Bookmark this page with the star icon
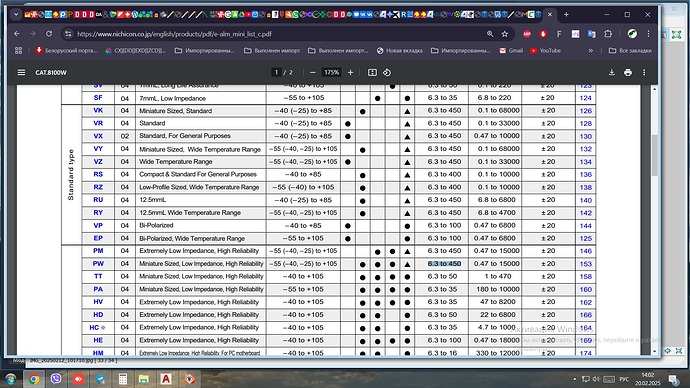This screenshot has height=388, width=690. coord(505,34)
